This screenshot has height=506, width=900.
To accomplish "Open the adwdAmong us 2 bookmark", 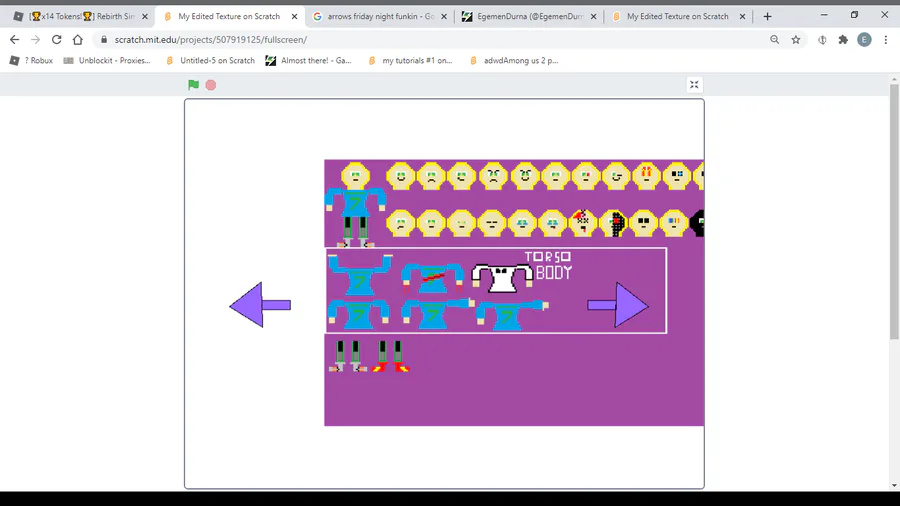I will tap(514, 60).
